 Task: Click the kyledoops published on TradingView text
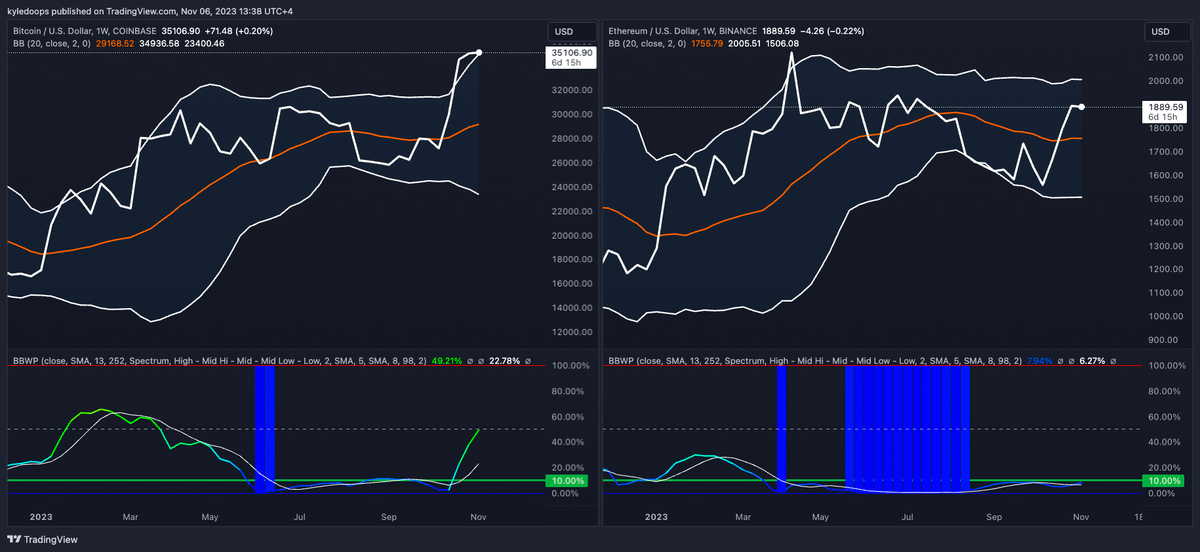pyautogui.click(x=77, y=10)
